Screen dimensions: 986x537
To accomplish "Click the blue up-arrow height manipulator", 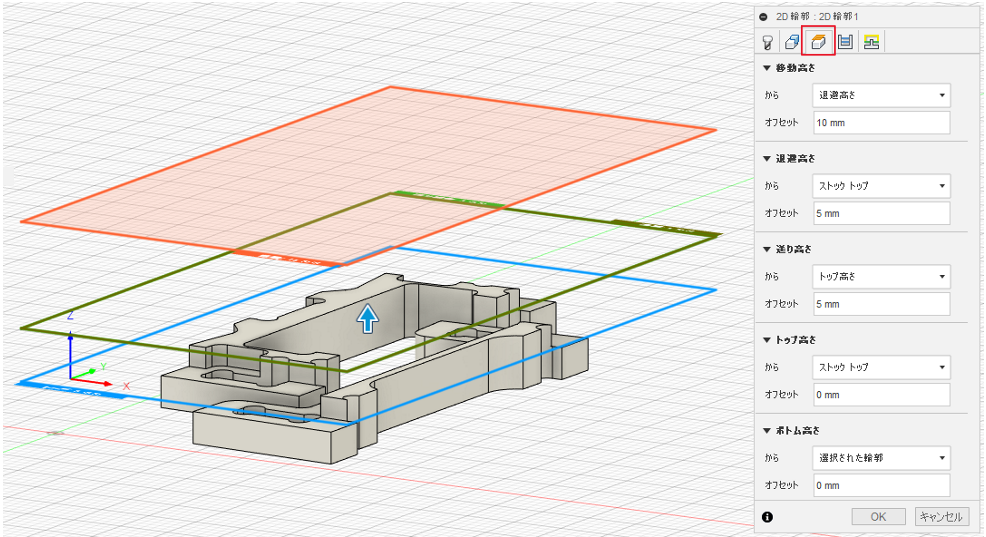I will pyautogui.click(x=368, y=318).
